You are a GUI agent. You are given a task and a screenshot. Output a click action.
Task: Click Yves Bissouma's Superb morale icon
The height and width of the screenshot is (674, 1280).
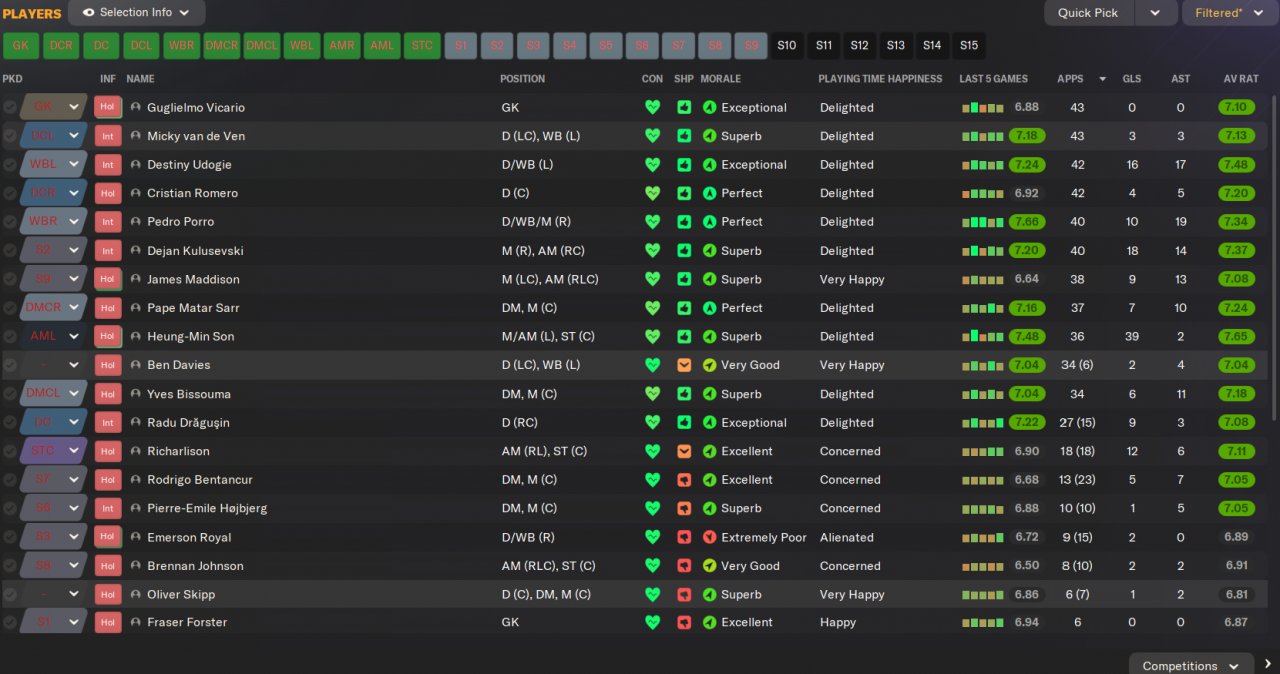pos(710,394)
